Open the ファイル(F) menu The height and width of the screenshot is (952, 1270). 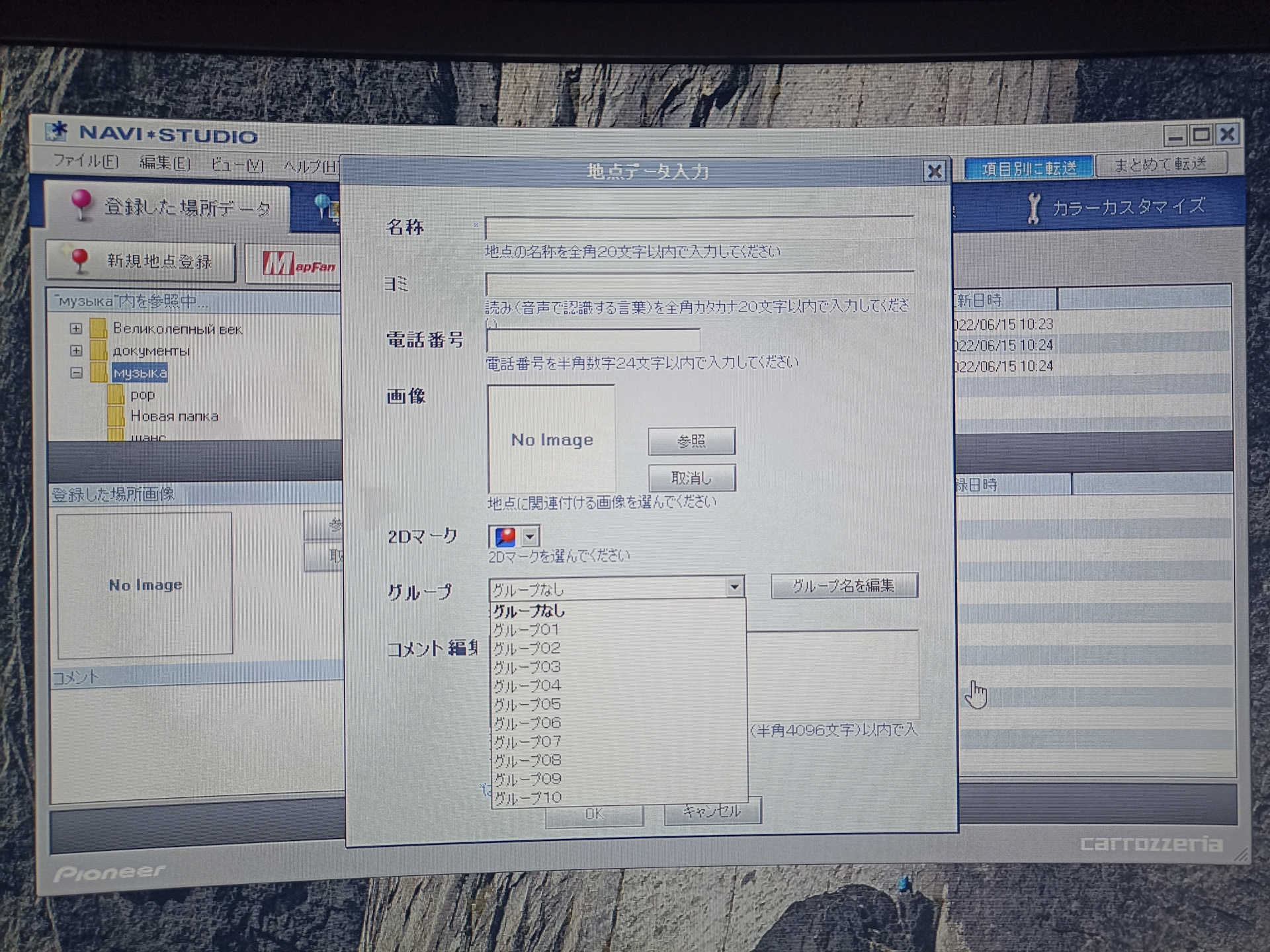pos(86,161)
